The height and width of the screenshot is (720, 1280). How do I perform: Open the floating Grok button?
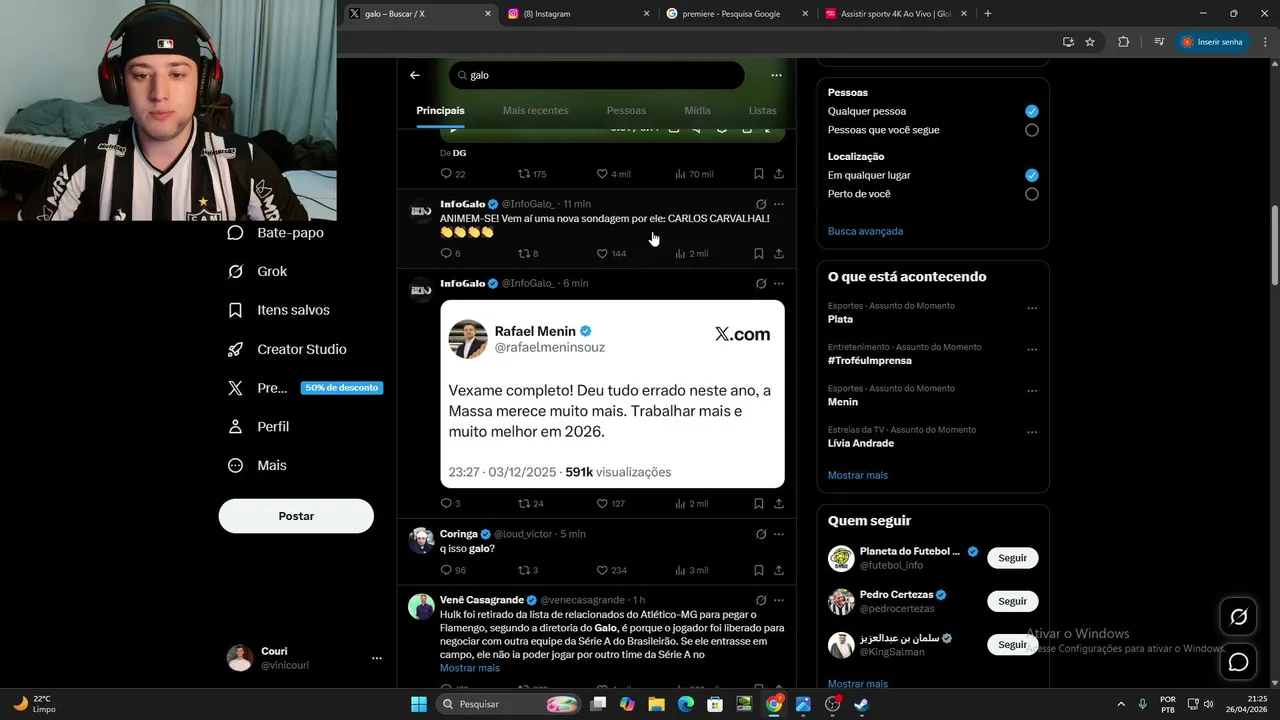pos(1238,617)
